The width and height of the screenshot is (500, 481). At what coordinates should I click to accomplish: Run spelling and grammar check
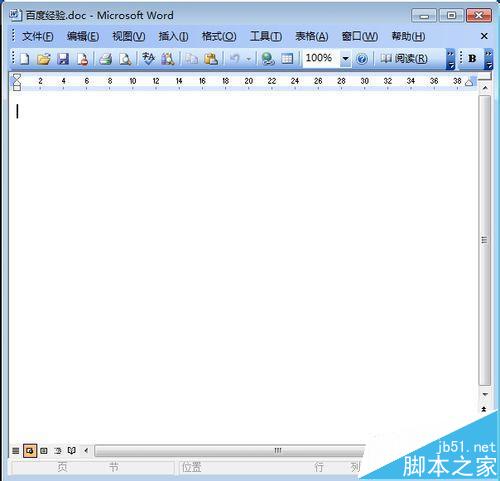pyautogui.click(x=148, y=59)
